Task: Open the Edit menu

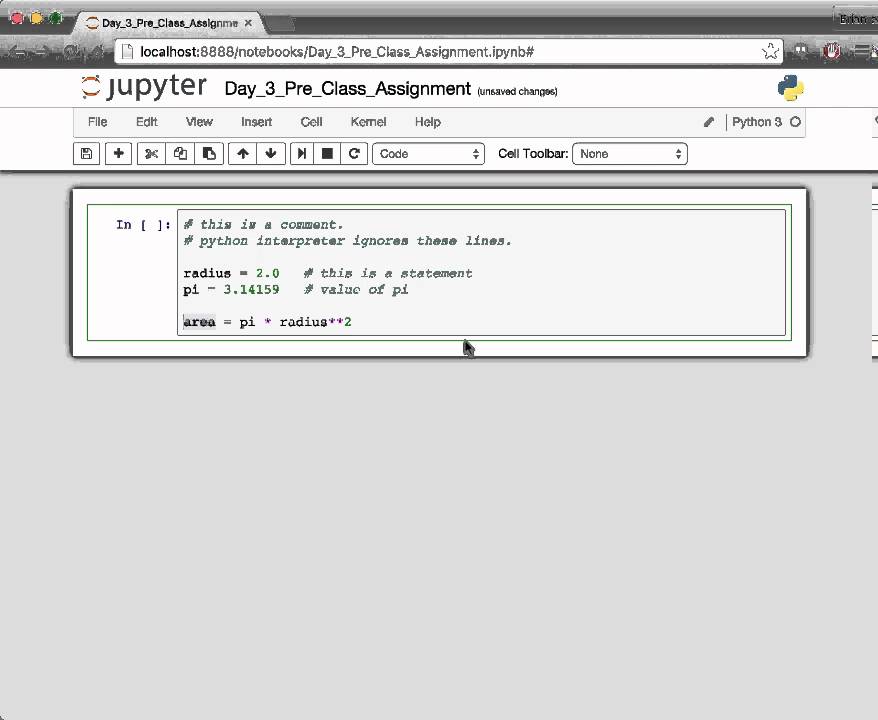Action: 147,122
